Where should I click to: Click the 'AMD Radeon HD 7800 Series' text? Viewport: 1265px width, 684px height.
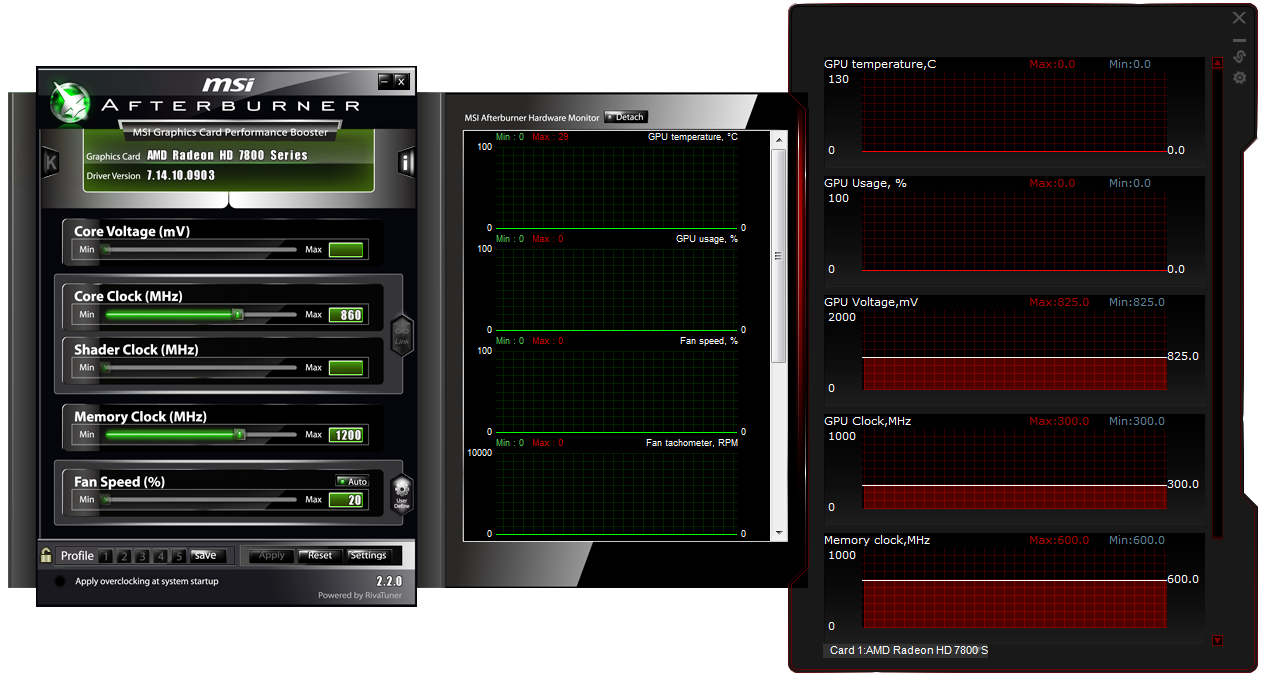(x=227, y=156)
